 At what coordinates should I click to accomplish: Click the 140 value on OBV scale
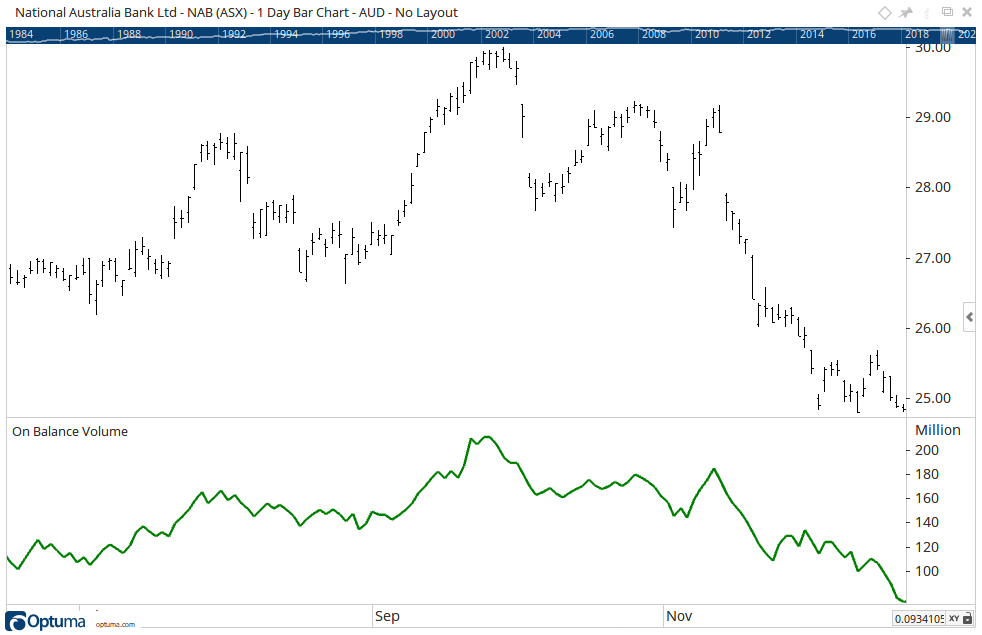coord(927,522)
